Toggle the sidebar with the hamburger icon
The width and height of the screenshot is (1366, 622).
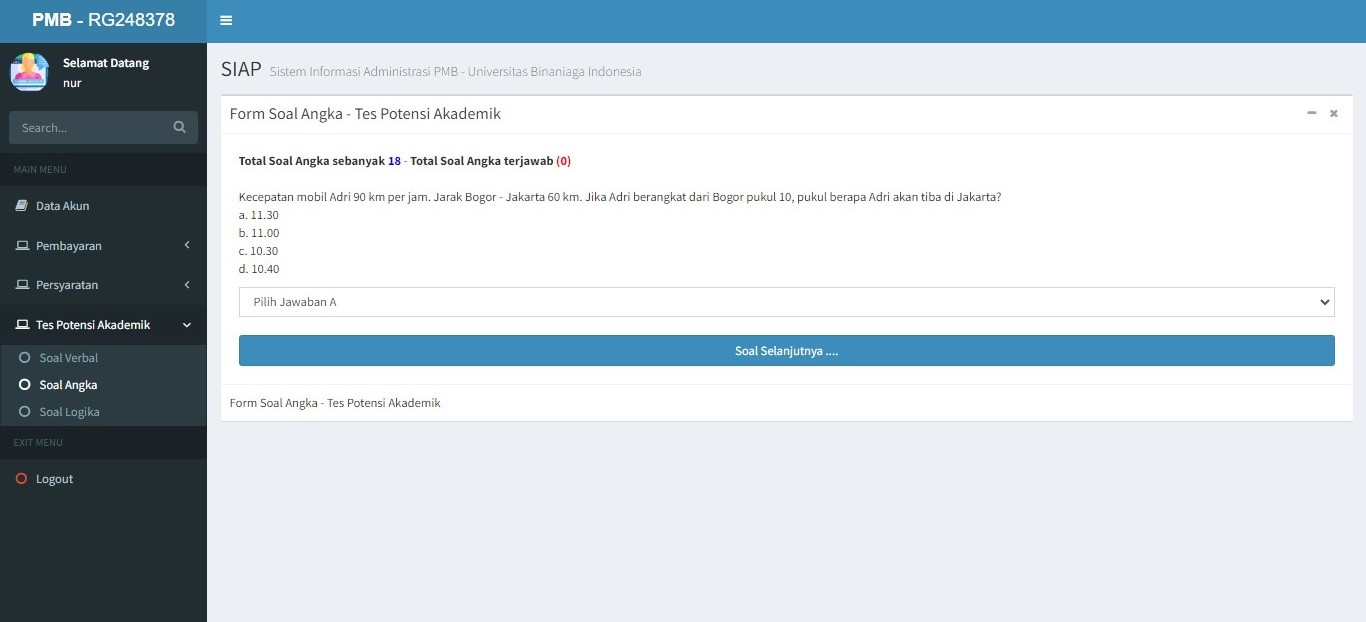[226, 20]
